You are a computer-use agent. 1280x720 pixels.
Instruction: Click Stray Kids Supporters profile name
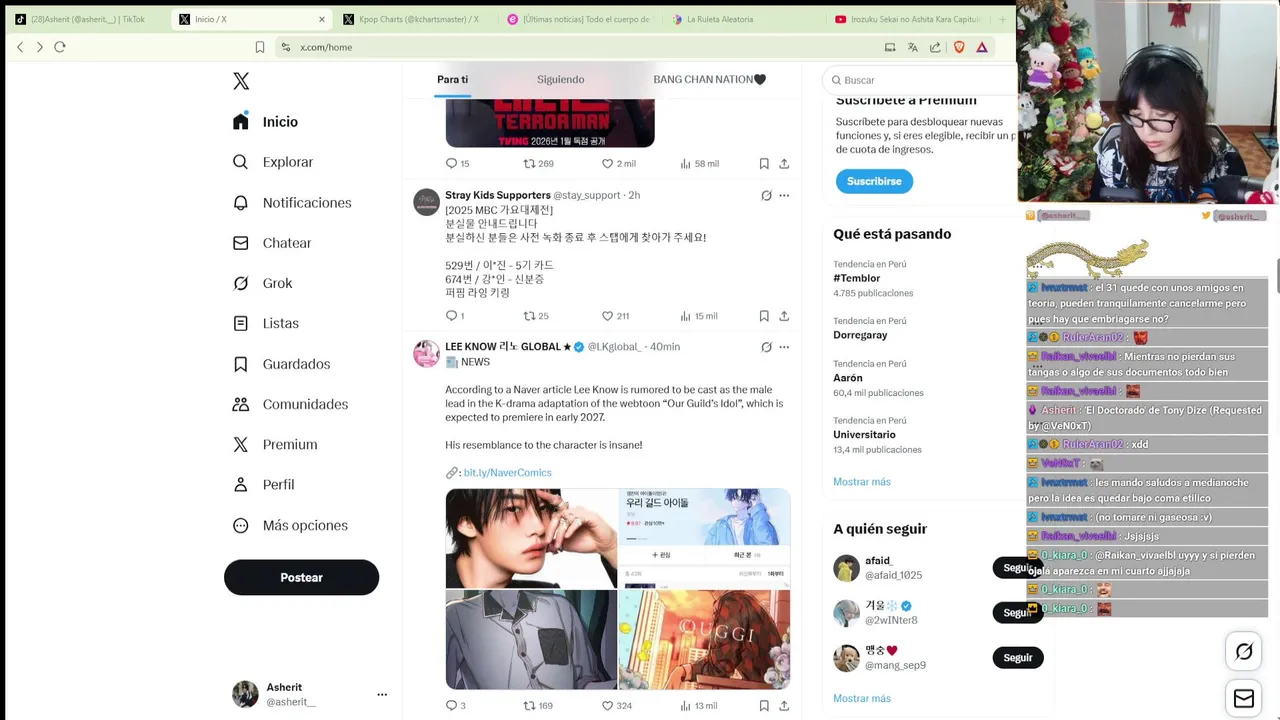coord(497,195)
